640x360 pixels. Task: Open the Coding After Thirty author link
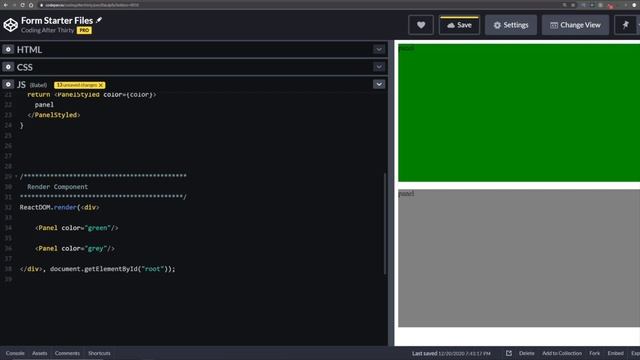coord(47,30)
